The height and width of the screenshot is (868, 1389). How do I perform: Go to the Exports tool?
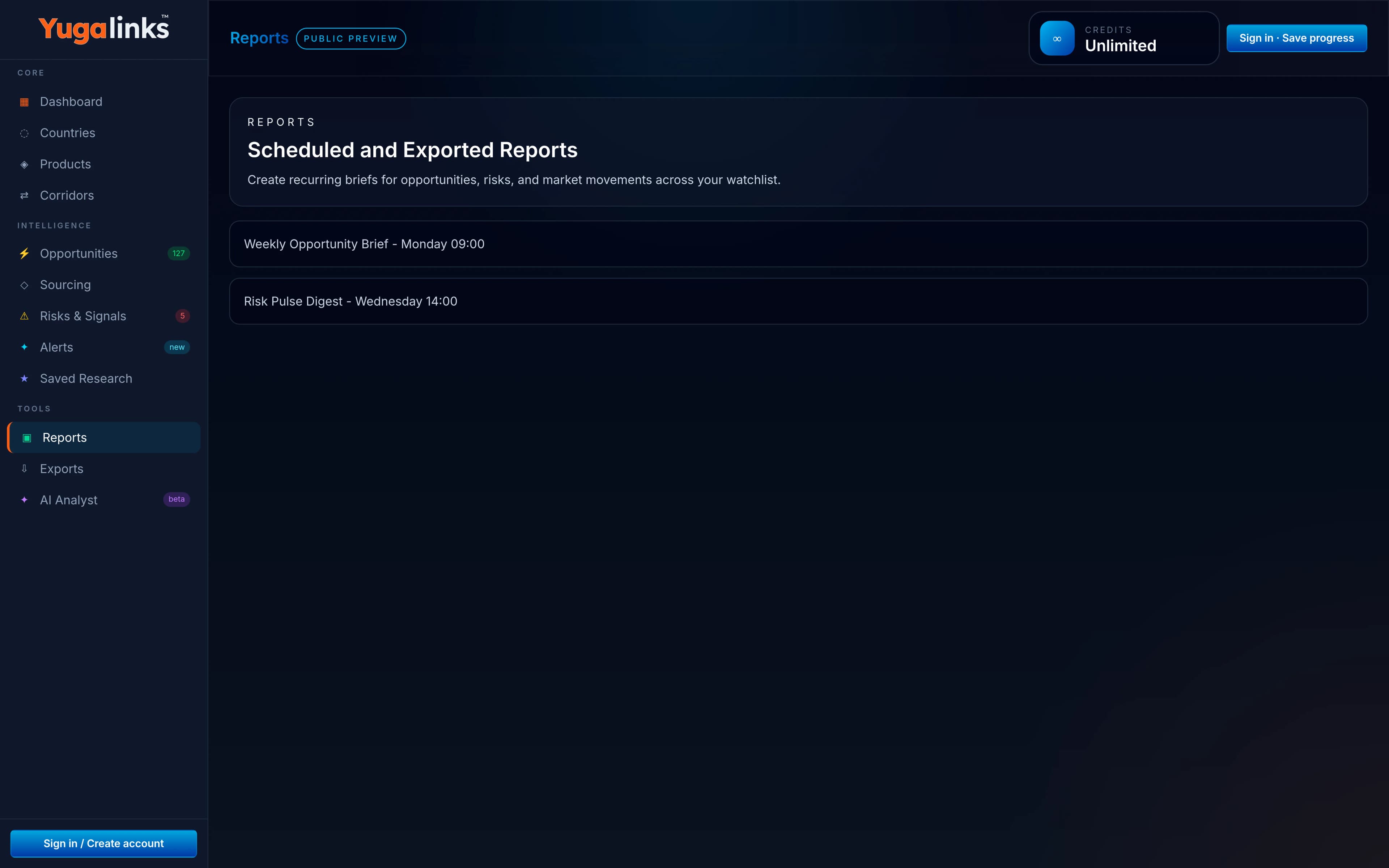[x=104, y=469]
